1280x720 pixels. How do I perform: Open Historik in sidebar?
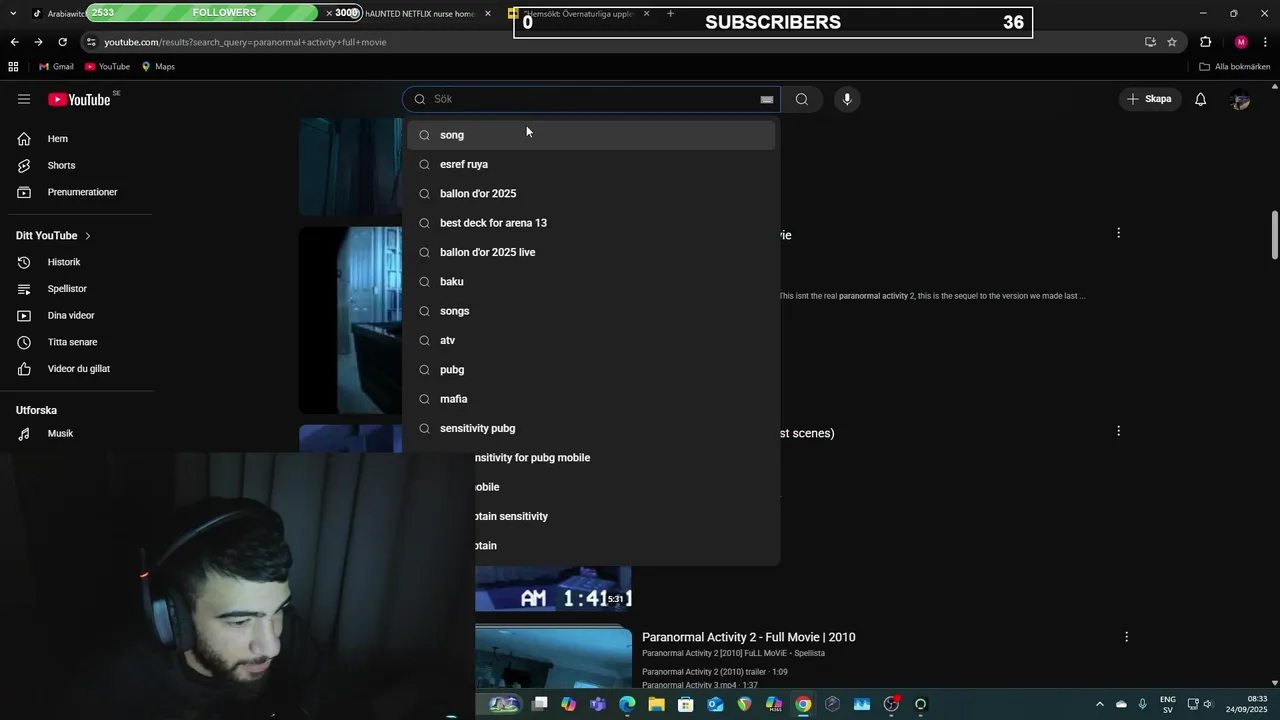(x=80, y=262)
